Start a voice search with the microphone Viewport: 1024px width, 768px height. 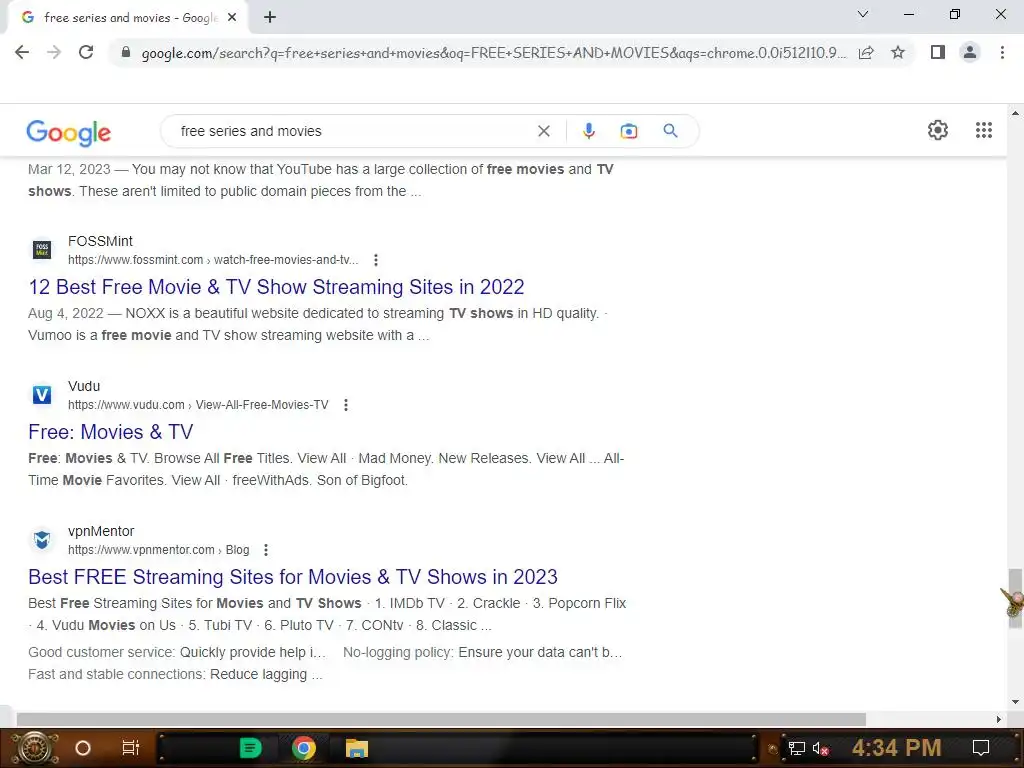coord(588,131)
